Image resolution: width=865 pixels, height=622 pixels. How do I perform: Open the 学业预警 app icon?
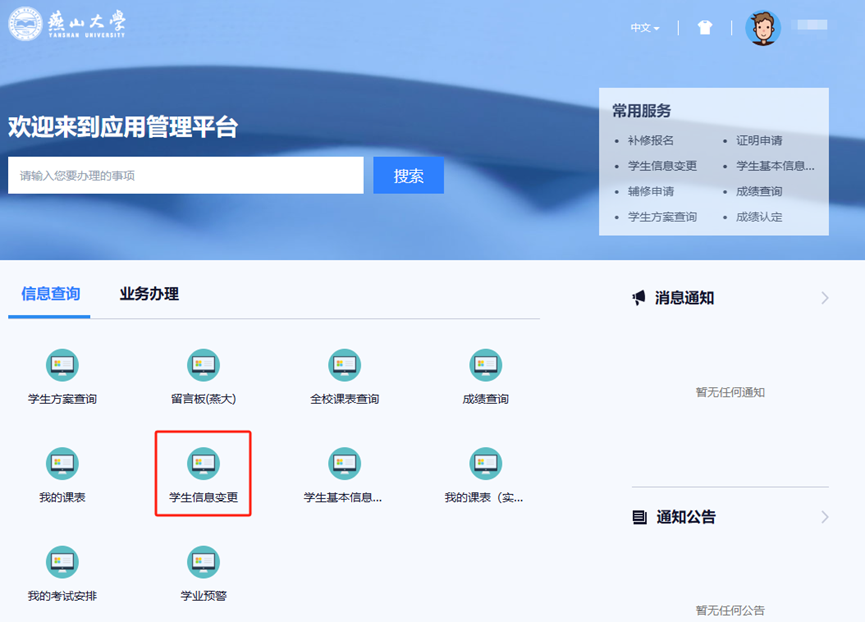[203, 563]
